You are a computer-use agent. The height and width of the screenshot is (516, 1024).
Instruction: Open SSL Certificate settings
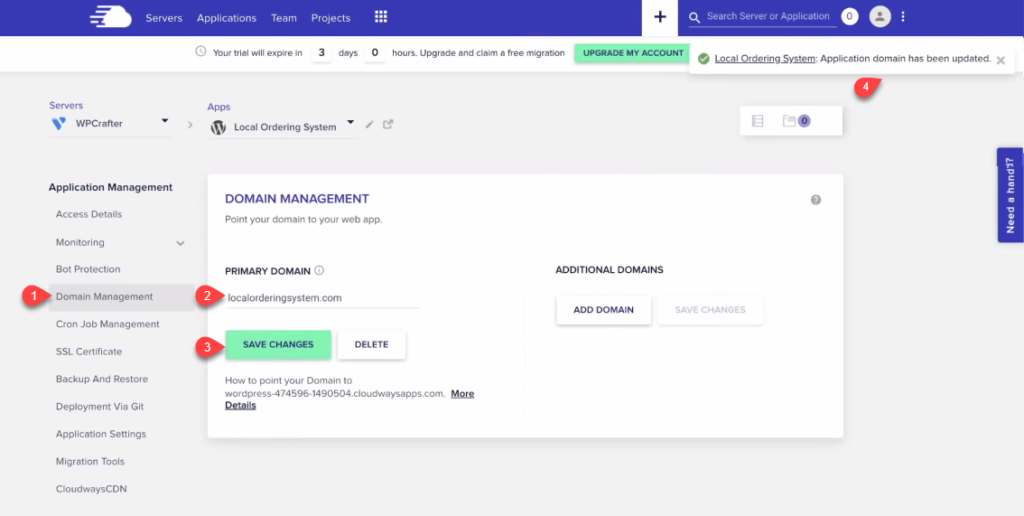point(89,351)
